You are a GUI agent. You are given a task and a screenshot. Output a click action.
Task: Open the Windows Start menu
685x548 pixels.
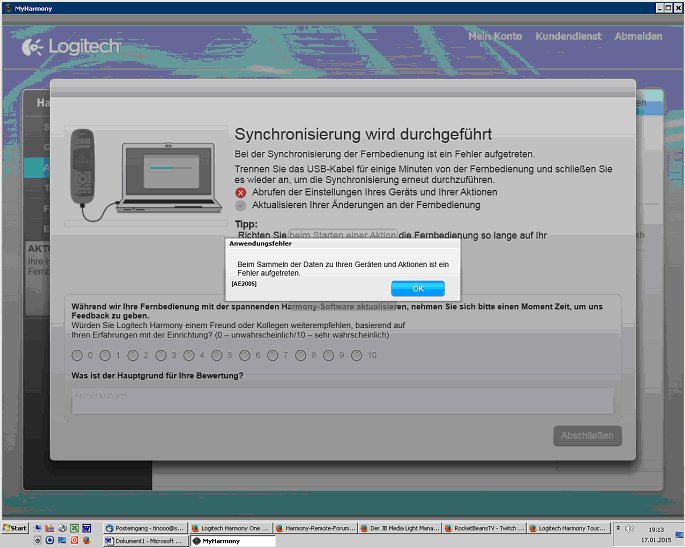pos(15,527)
